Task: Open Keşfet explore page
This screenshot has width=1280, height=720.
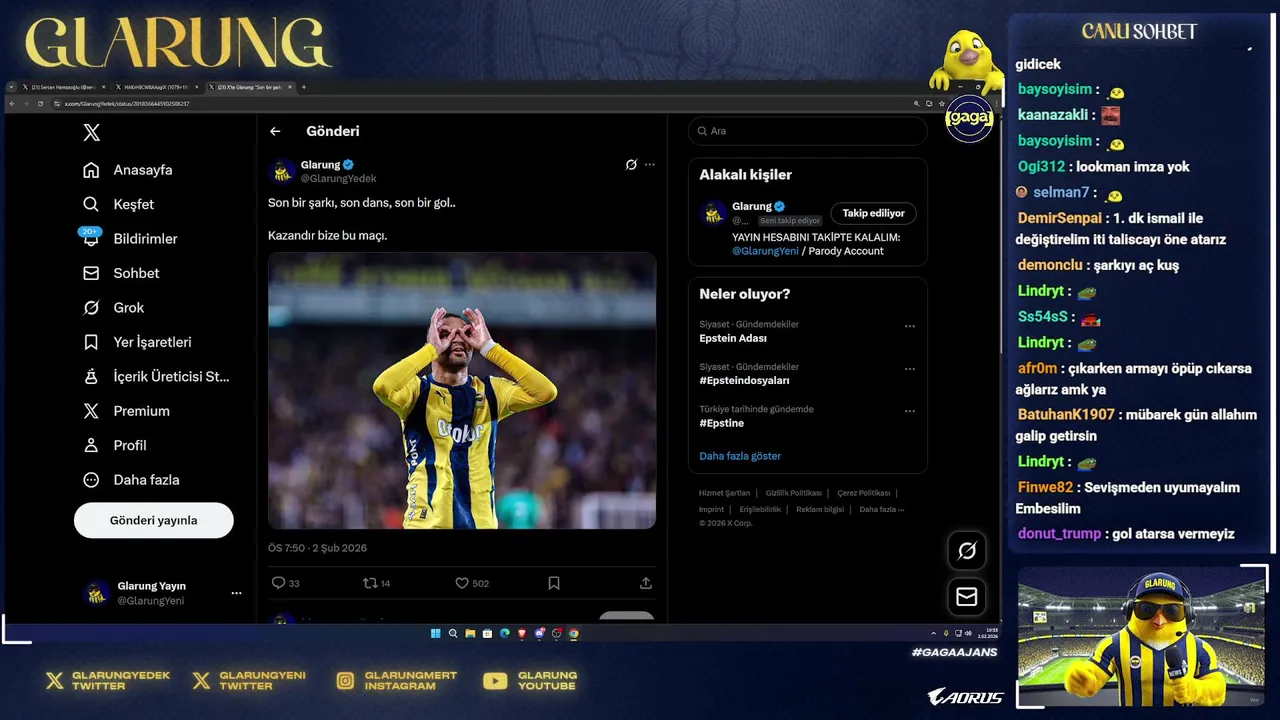Action: (118, 204)
